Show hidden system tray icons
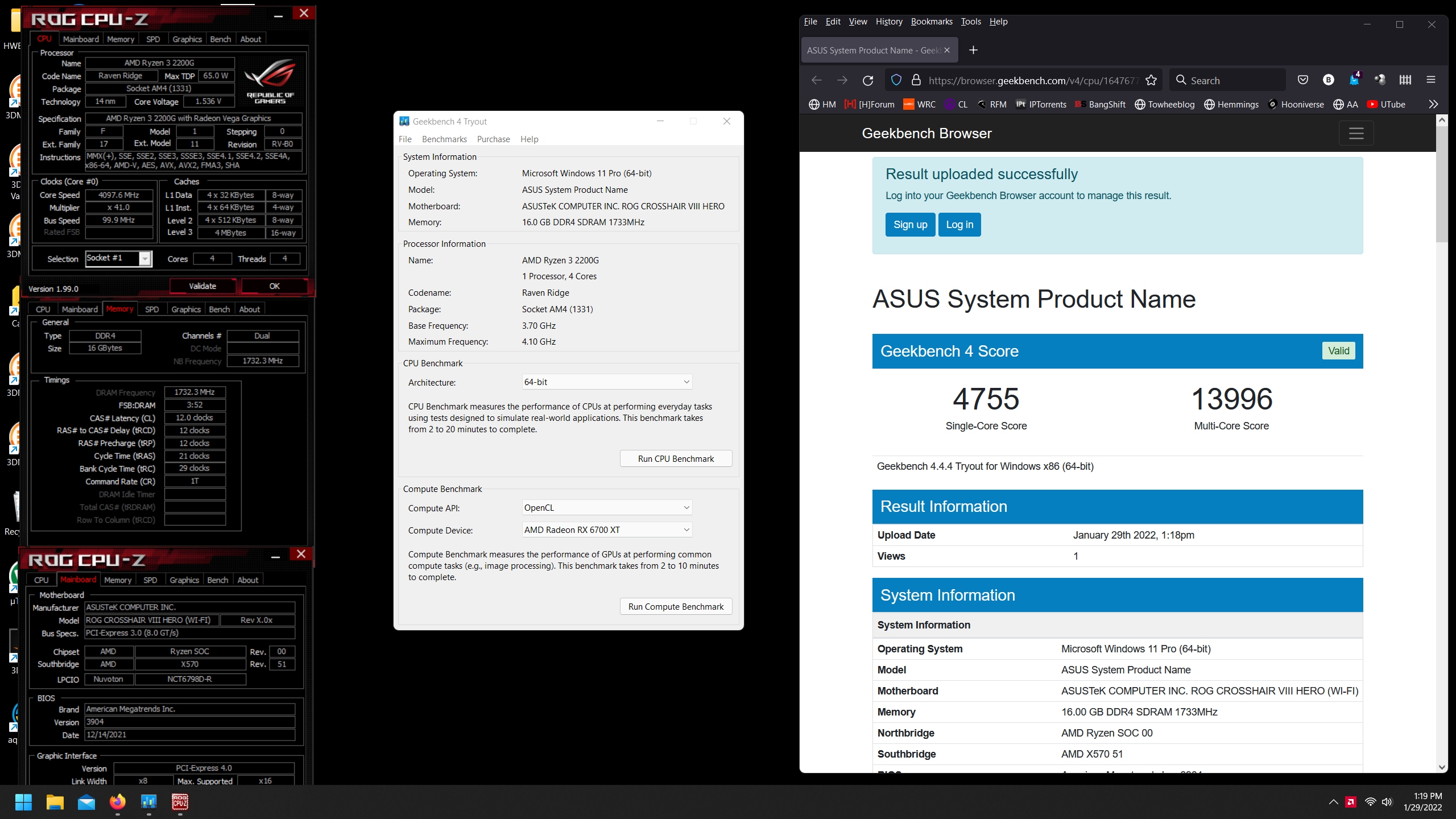The height and width of the screenshot is (819, 1456). pos(1333,803)
